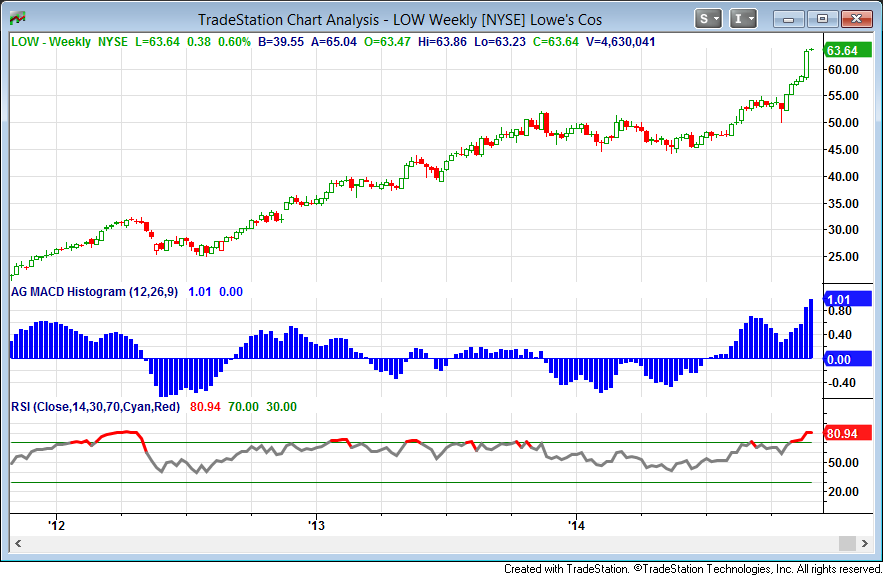Click the blue 1.01 MACD value marker
Screen dimensions: 883x575
point(846,300)
